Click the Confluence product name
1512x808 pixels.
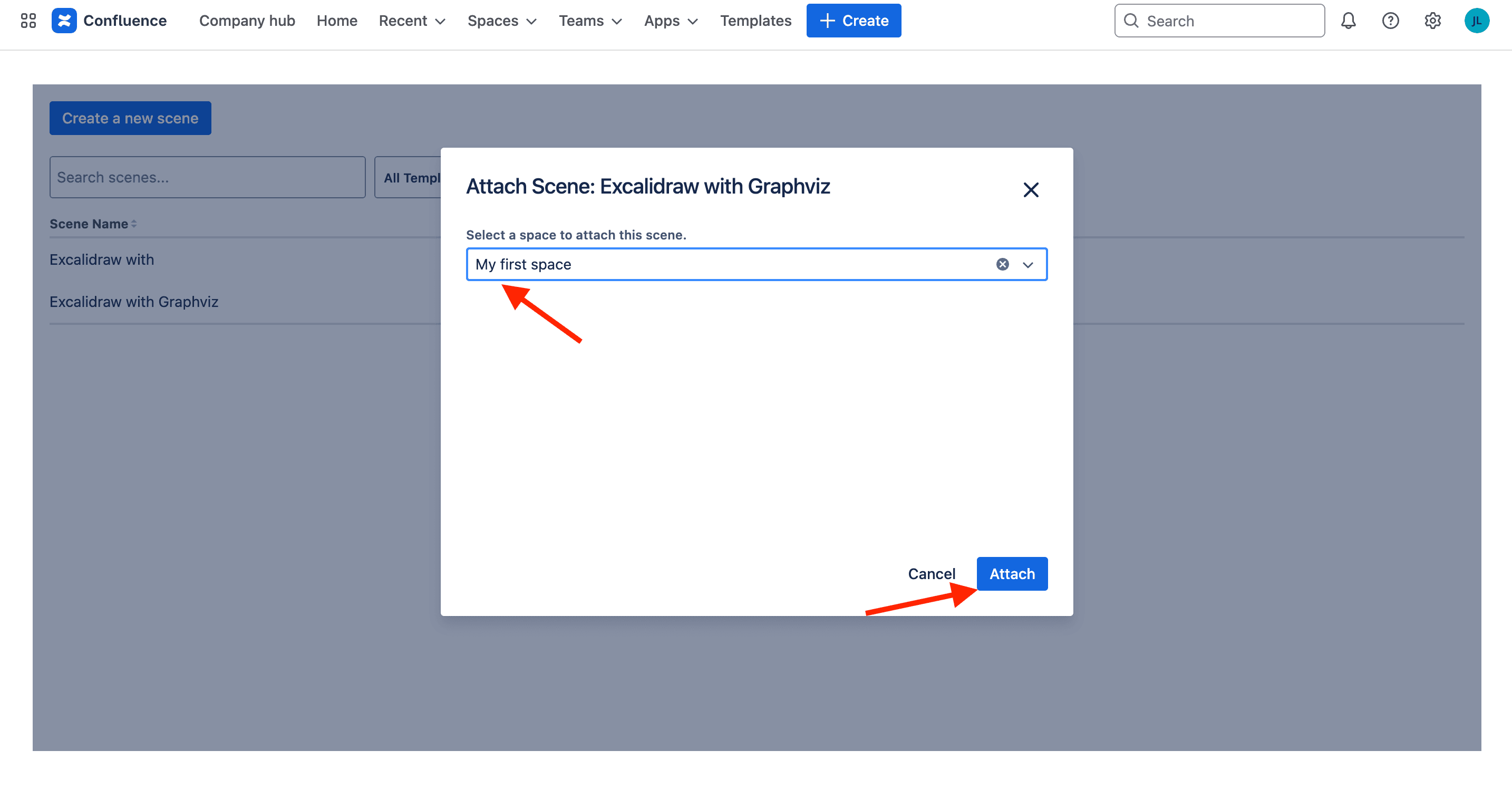pyautogui.click(x=125, y=21)
